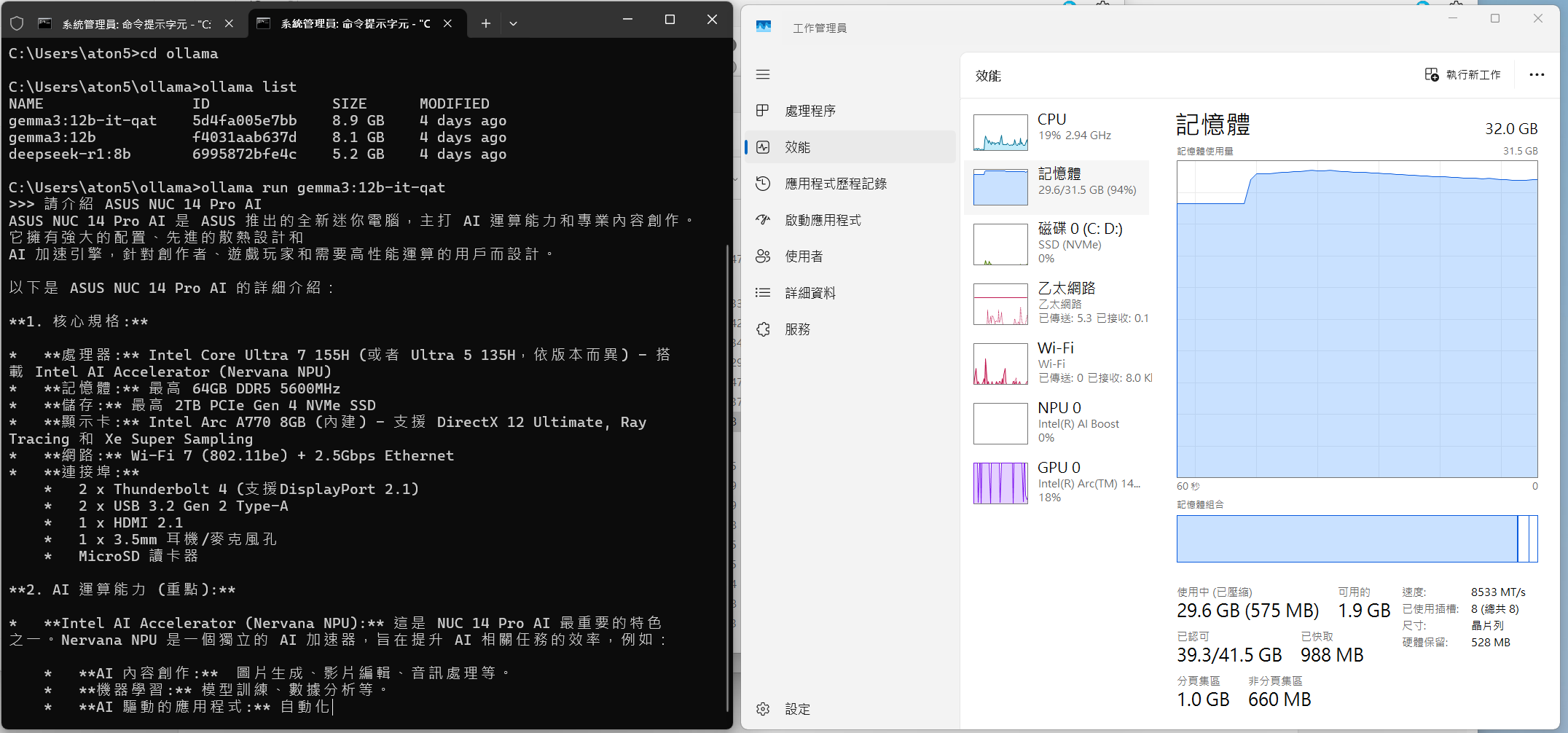Click the '5d4fa005e7bb' model ID
Screen dimensions: 1568x733
point(245,120)
